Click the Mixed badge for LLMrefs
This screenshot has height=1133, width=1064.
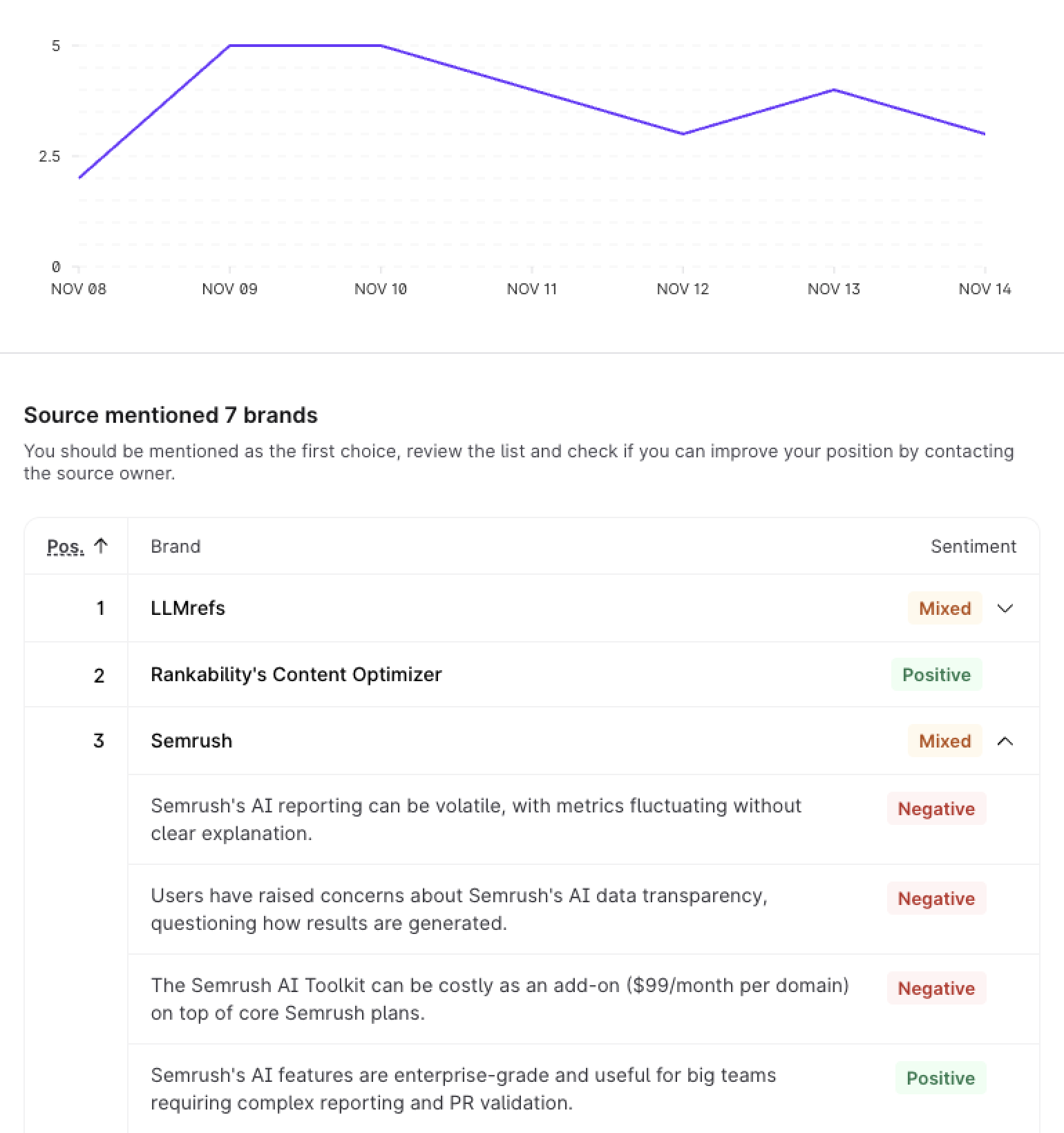point(944,609)
